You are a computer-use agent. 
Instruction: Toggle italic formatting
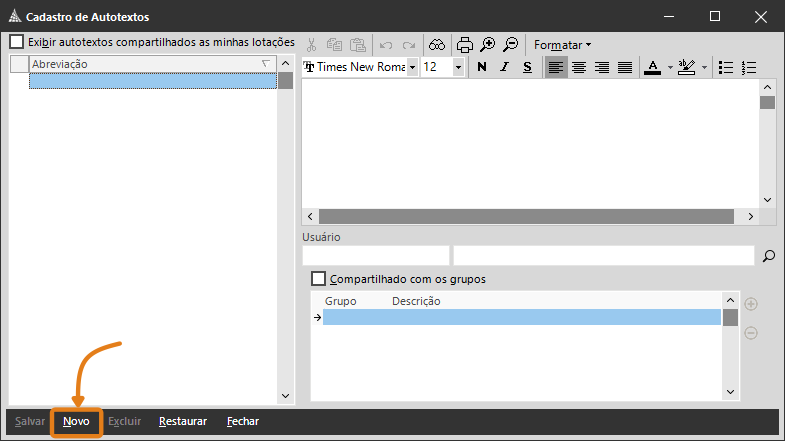pyautogui.click(x=504, y=67)
